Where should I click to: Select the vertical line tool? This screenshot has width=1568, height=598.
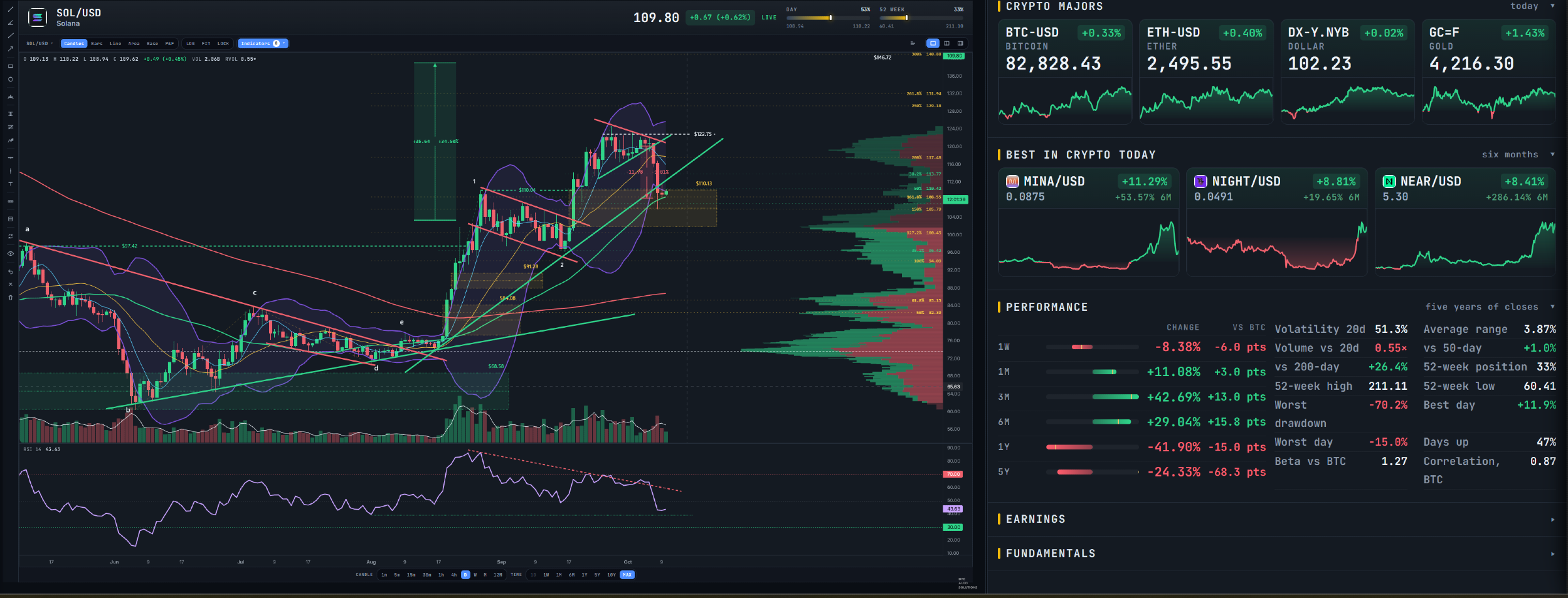point(10,171)
